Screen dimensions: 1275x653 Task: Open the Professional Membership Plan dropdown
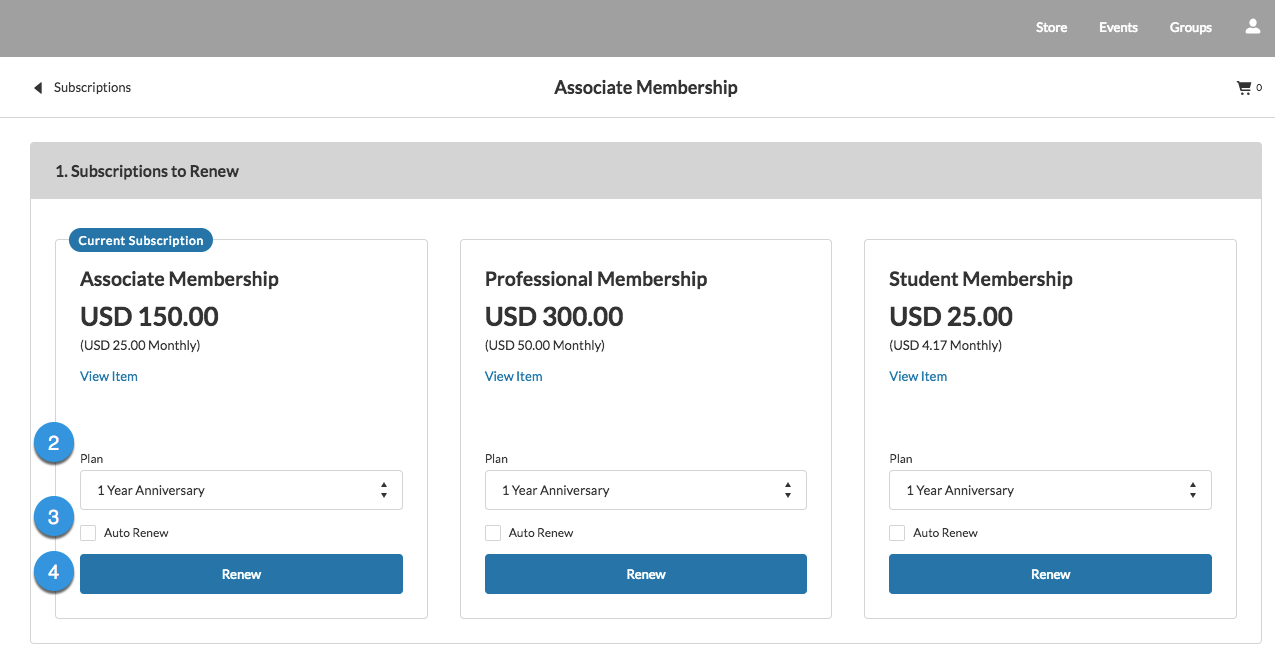[645, 490]
